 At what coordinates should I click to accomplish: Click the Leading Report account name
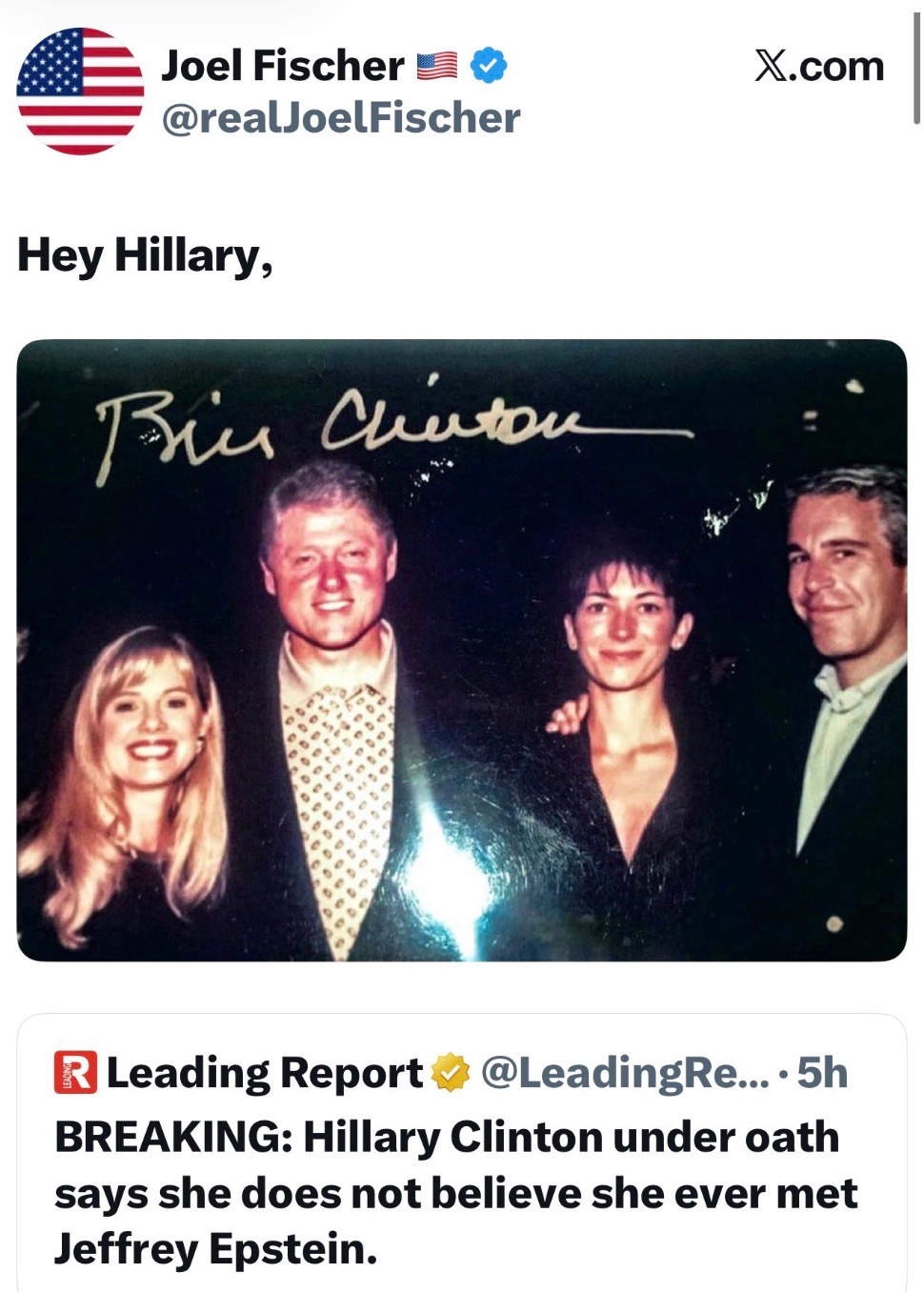pos(265,1073)
